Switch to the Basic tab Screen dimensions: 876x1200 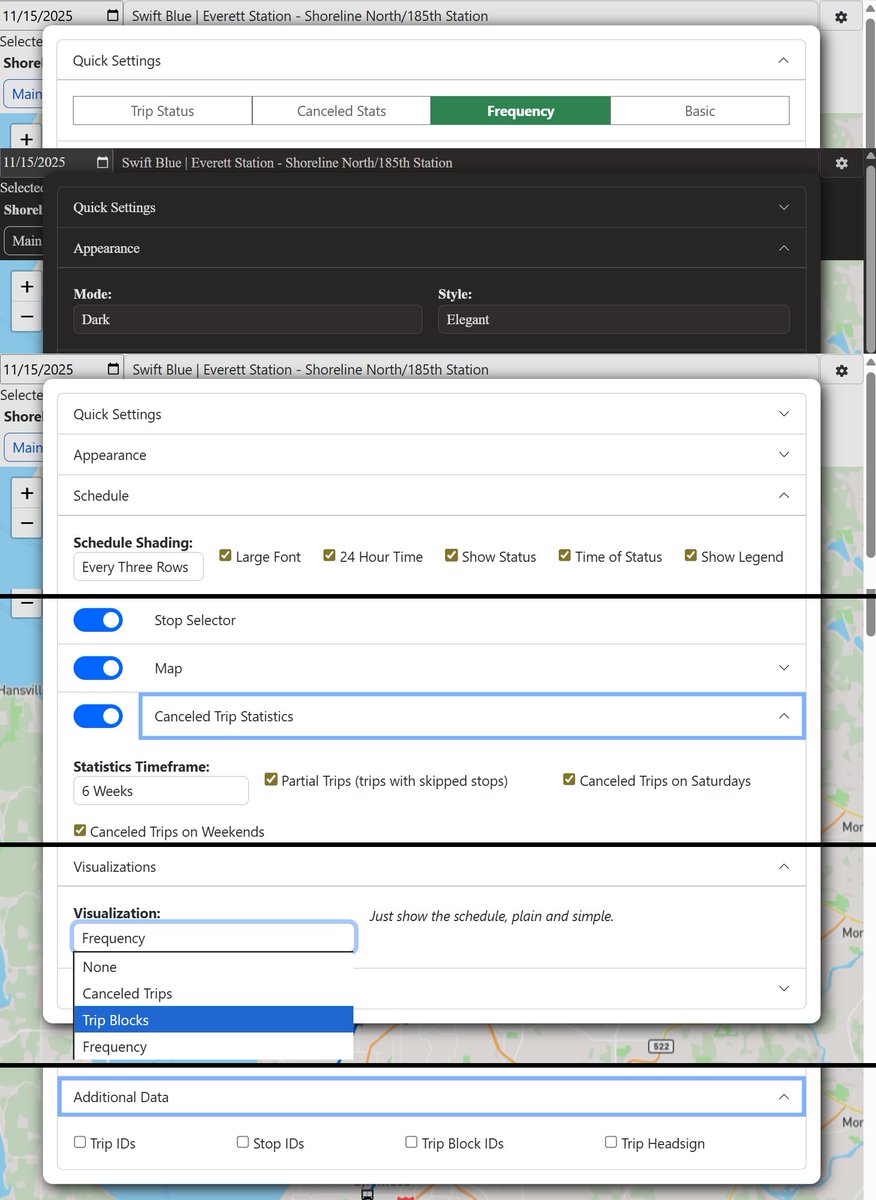[x=700, y=111]
